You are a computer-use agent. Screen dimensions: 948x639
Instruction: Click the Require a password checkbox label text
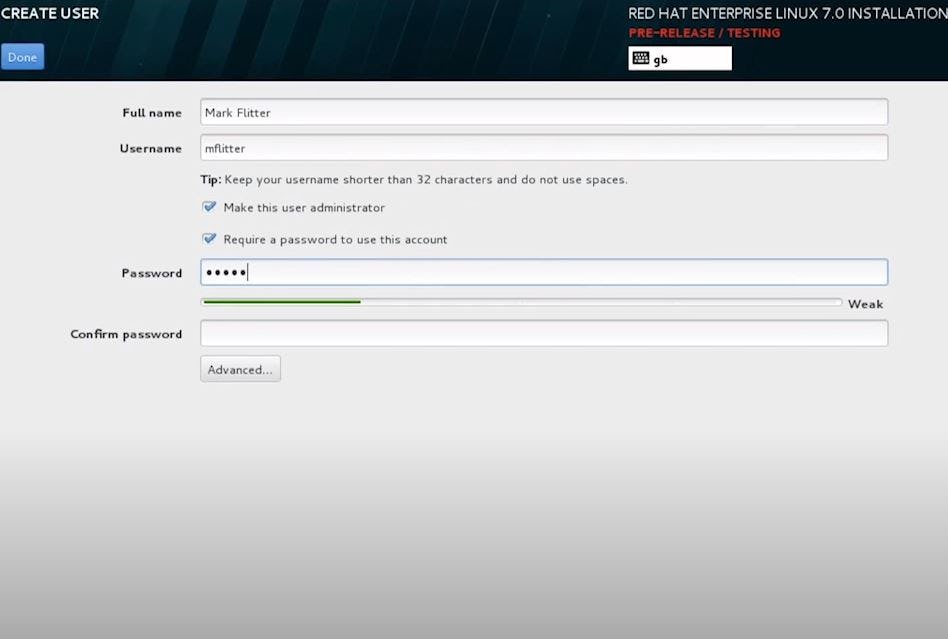(335, 239)
